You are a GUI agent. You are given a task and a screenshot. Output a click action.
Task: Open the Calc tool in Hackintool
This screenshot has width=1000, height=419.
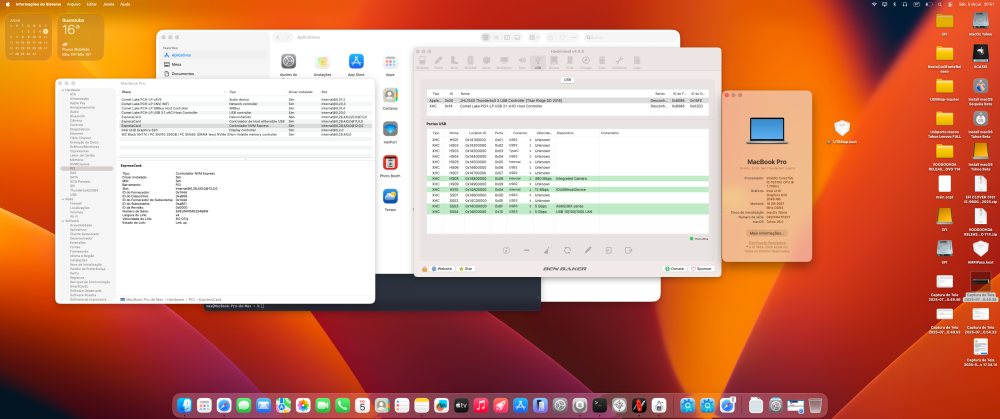click(602, 62)
